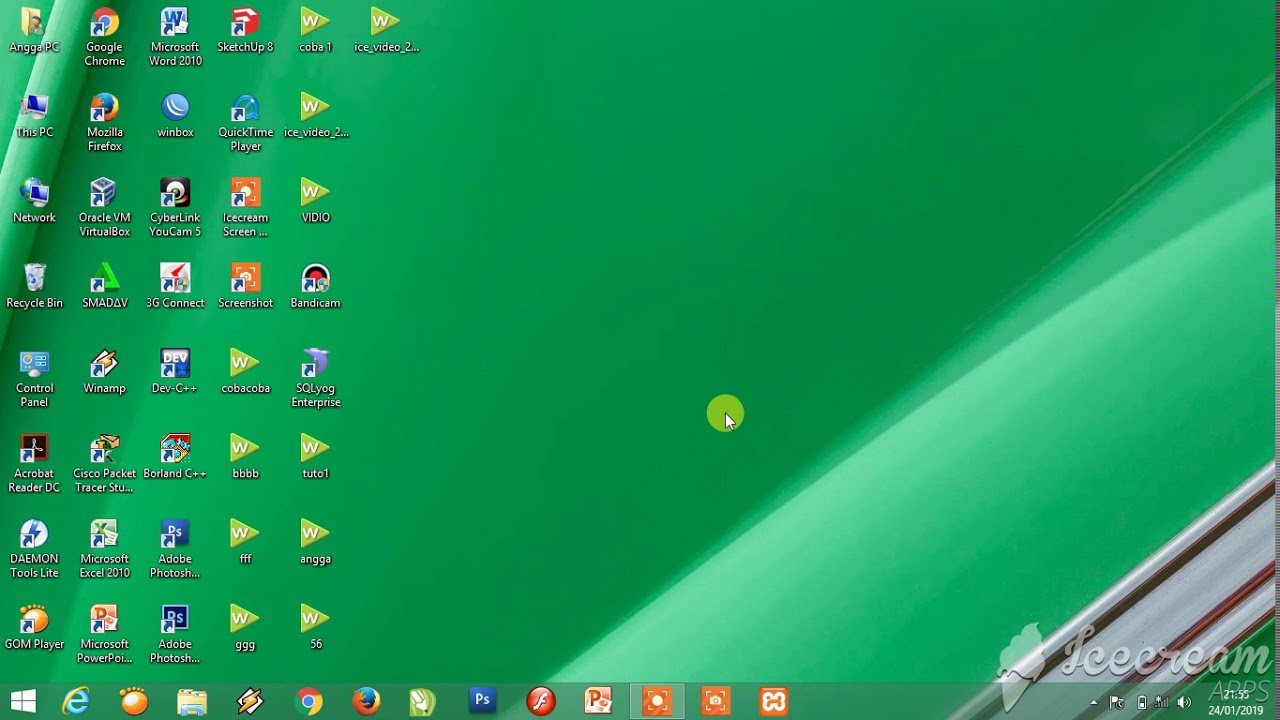Open PowerPoint from the taskbar
The width and height of the screenshot is (1280, 720).
click(x=598, y=701)
